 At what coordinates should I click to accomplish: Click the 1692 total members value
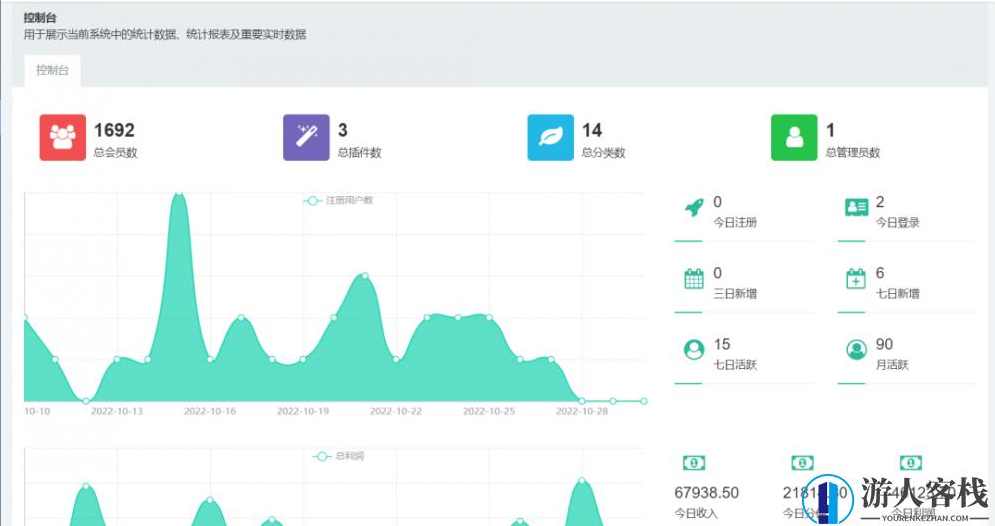[x=114, y=130]
